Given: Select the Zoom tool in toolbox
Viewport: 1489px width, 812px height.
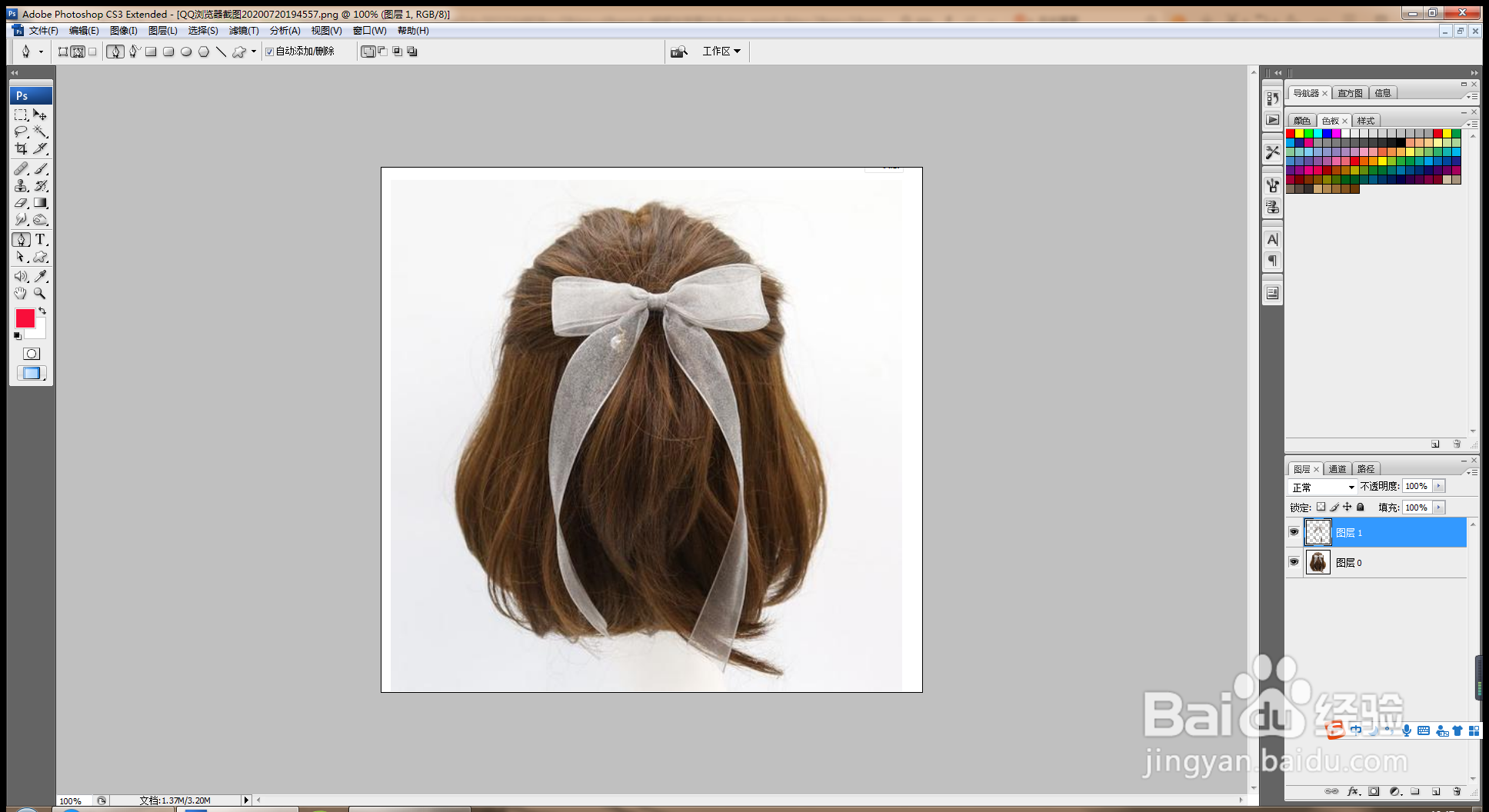Looking at the screenshot, I should point(41,293).
